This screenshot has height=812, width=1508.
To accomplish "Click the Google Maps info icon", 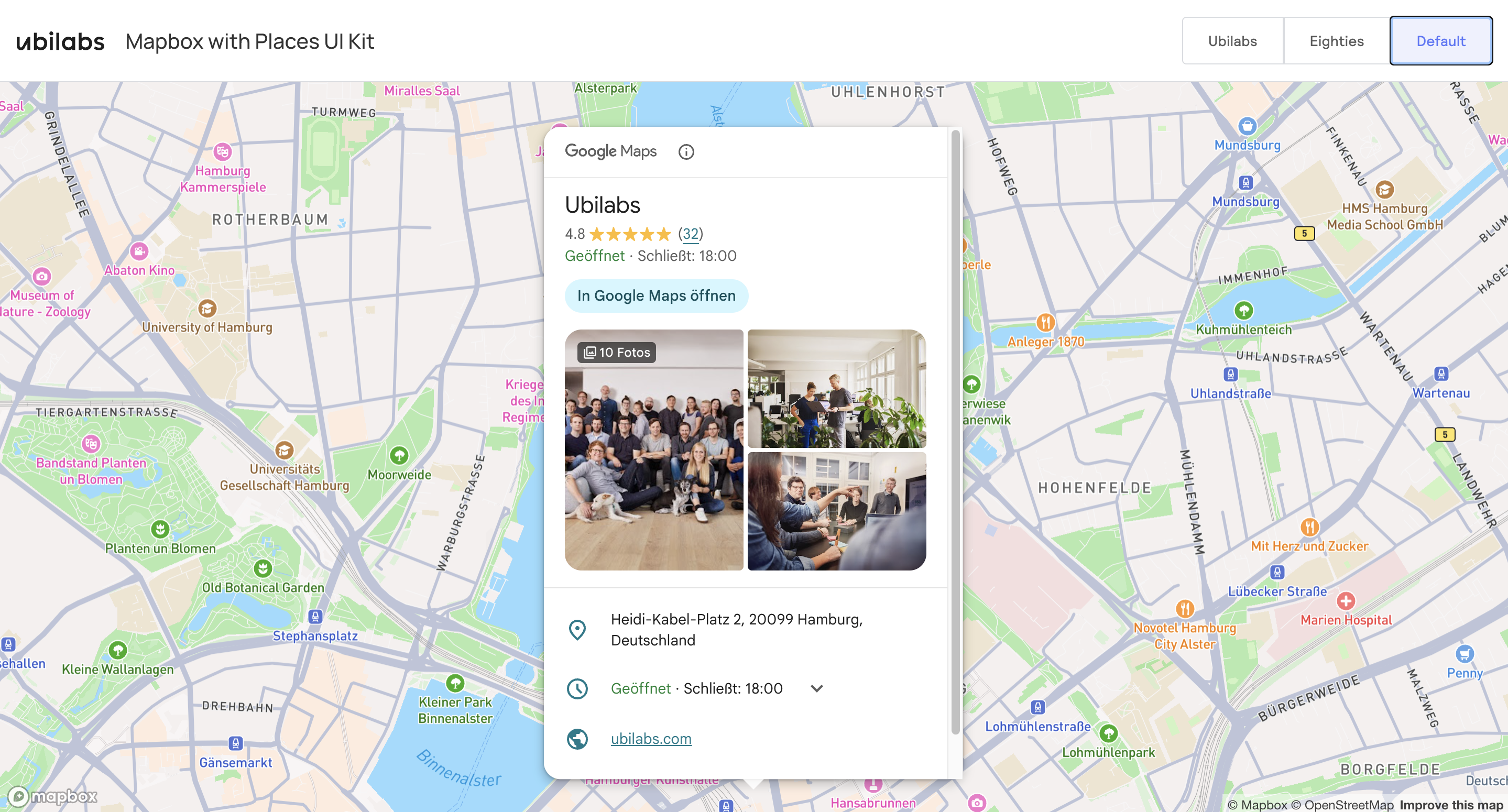I will point(686,151).
